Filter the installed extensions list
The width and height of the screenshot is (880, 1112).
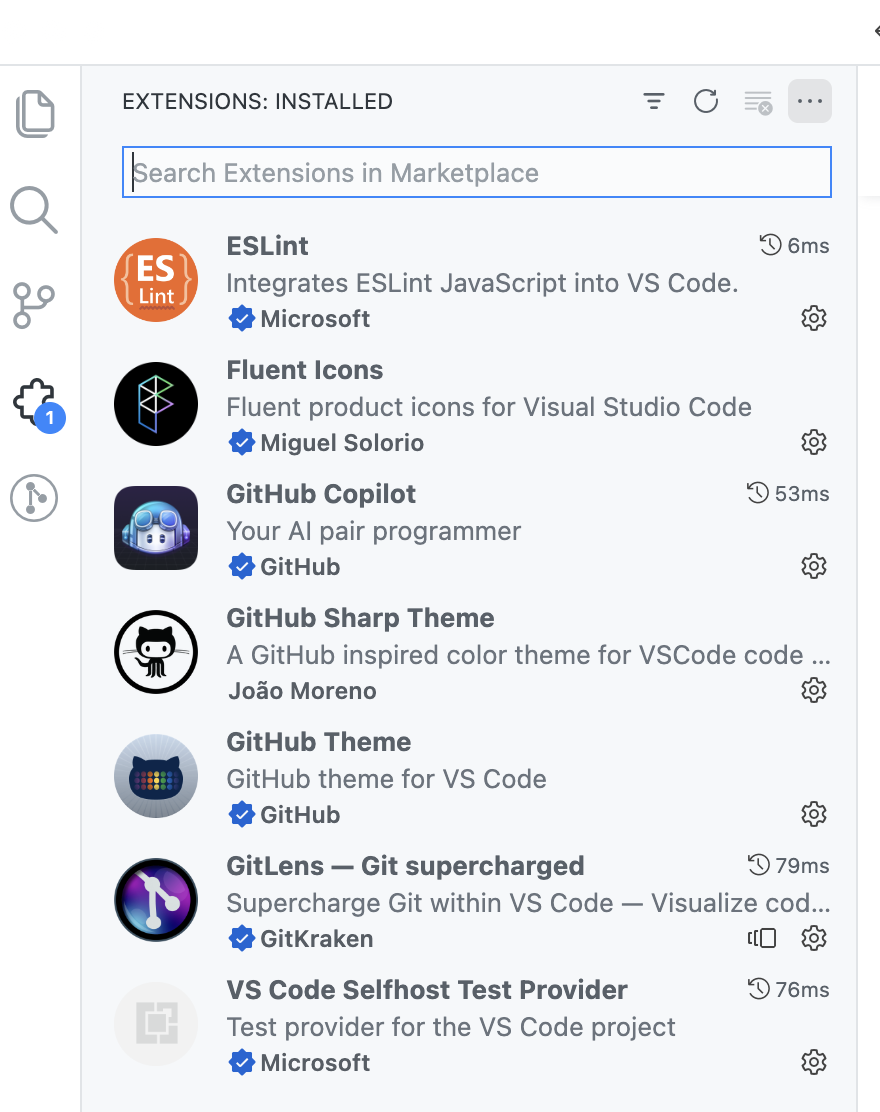pos(654,101)
